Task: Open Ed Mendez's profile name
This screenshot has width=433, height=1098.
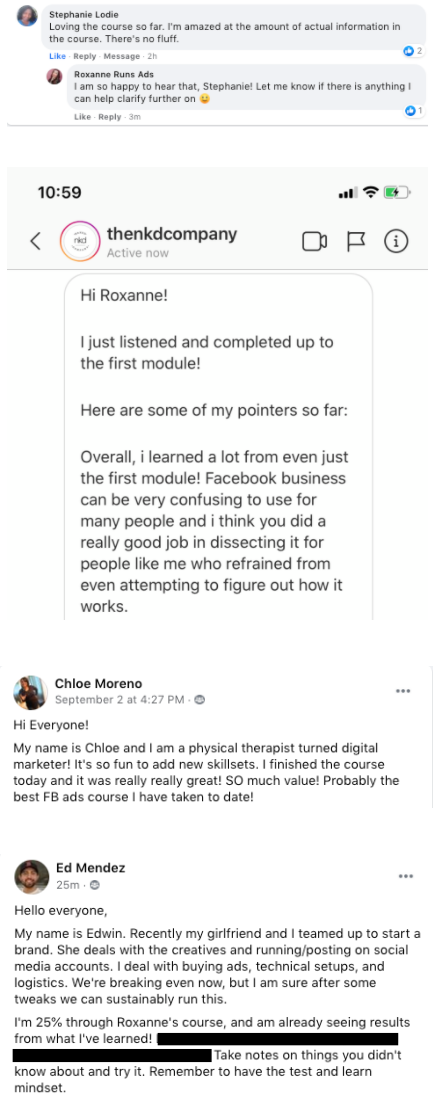Action: point(90,868)
